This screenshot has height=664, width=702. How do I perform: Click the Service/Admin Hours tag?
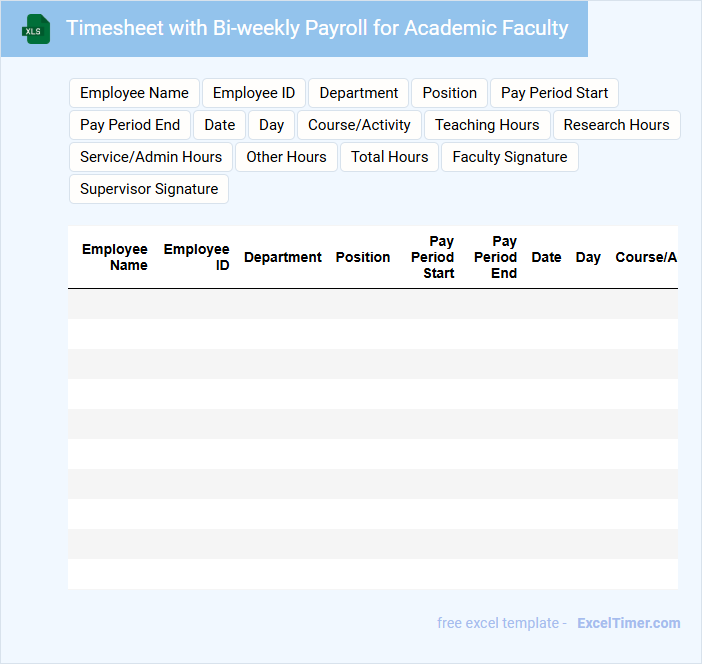click(151, 157)
